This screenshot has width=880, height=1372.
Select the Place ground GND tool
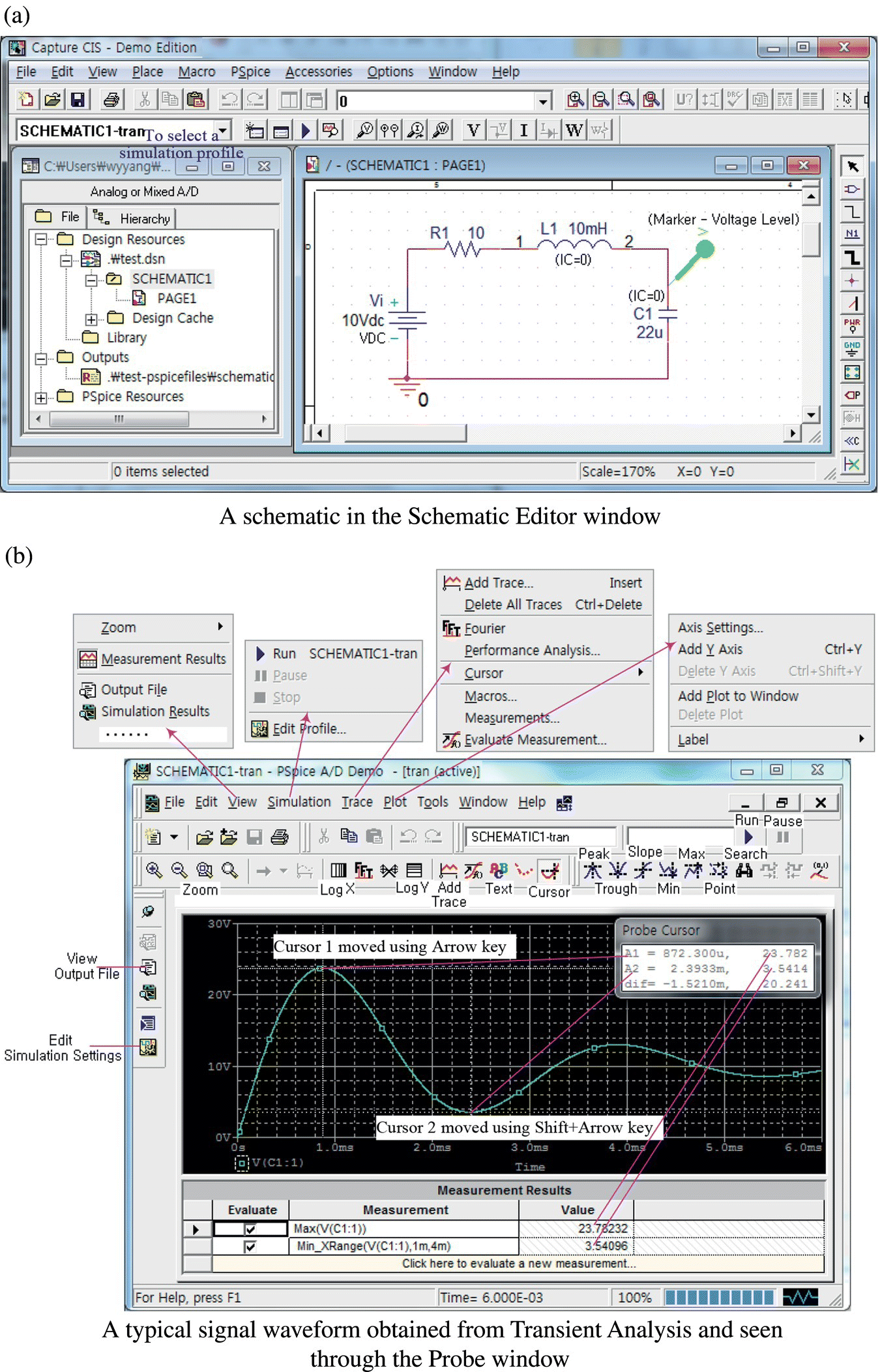[852, 349]
